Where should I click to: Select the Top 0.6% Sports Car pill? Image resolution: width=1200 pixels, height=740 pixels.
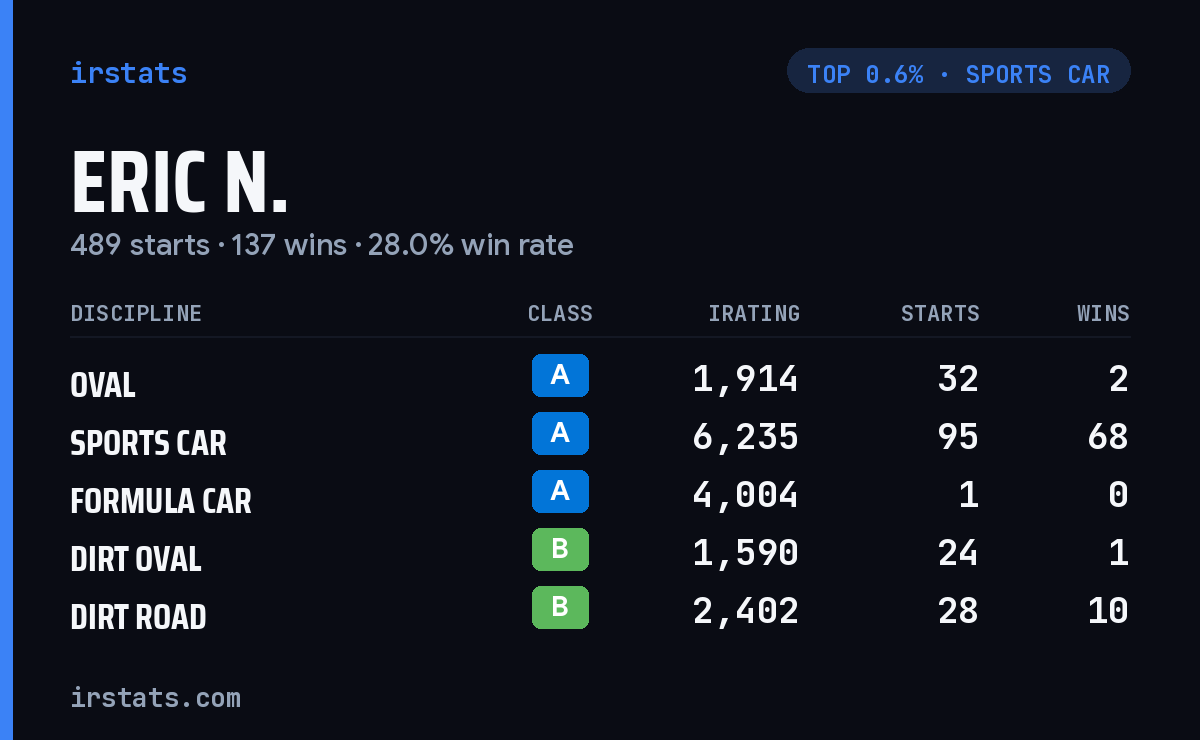coord(959,71)
